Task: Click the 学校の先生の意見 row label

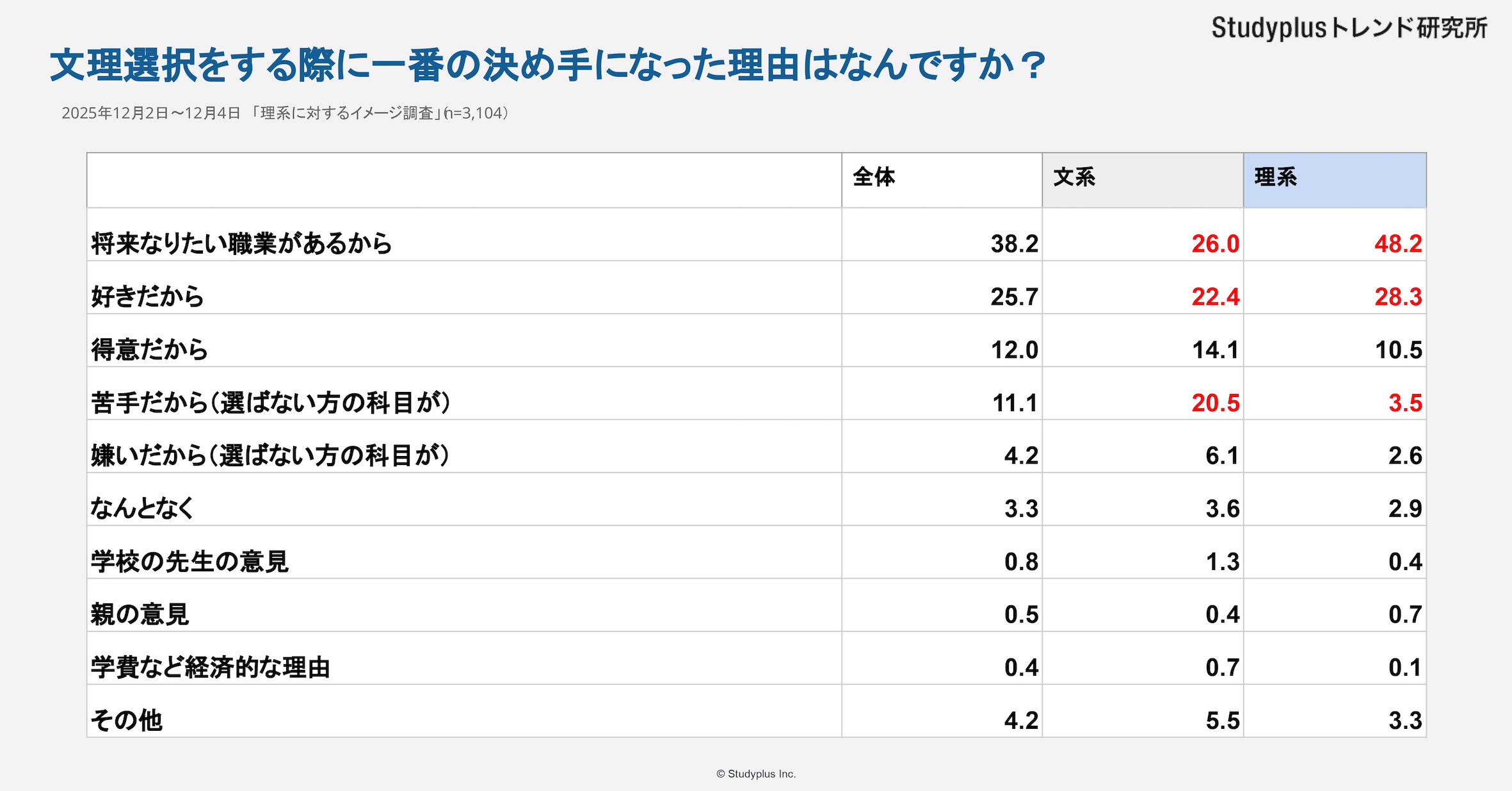Action: click(189, 562)
